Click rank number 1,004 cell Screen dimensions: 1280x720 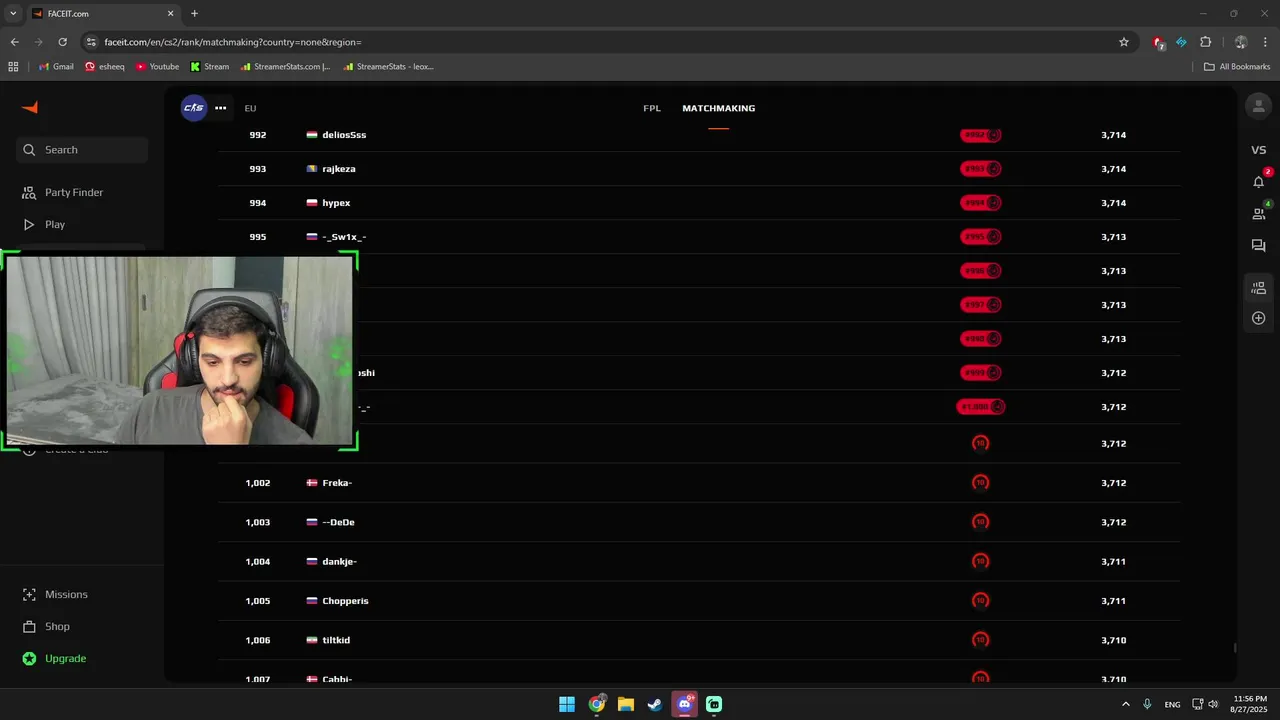[x=258, y=561]
